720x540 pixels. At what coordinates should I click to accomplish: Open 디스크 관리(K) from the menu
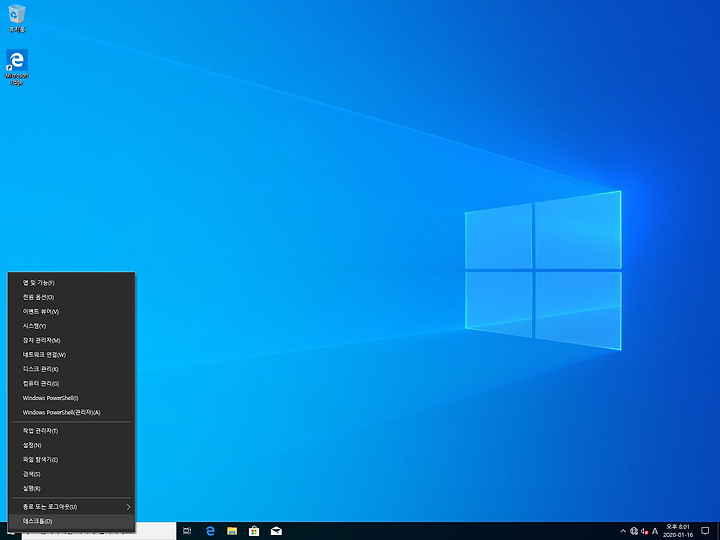[72, 369]
